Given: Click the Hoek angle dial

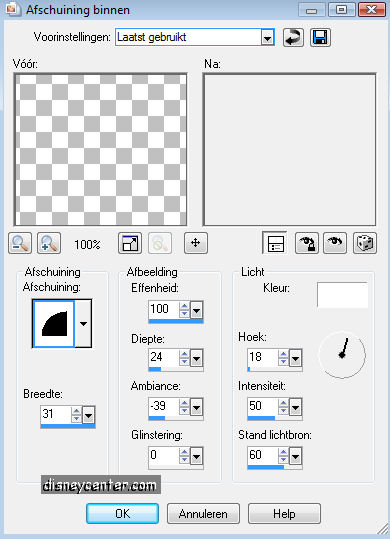Looking at the screenshot, I should point(342,355).
